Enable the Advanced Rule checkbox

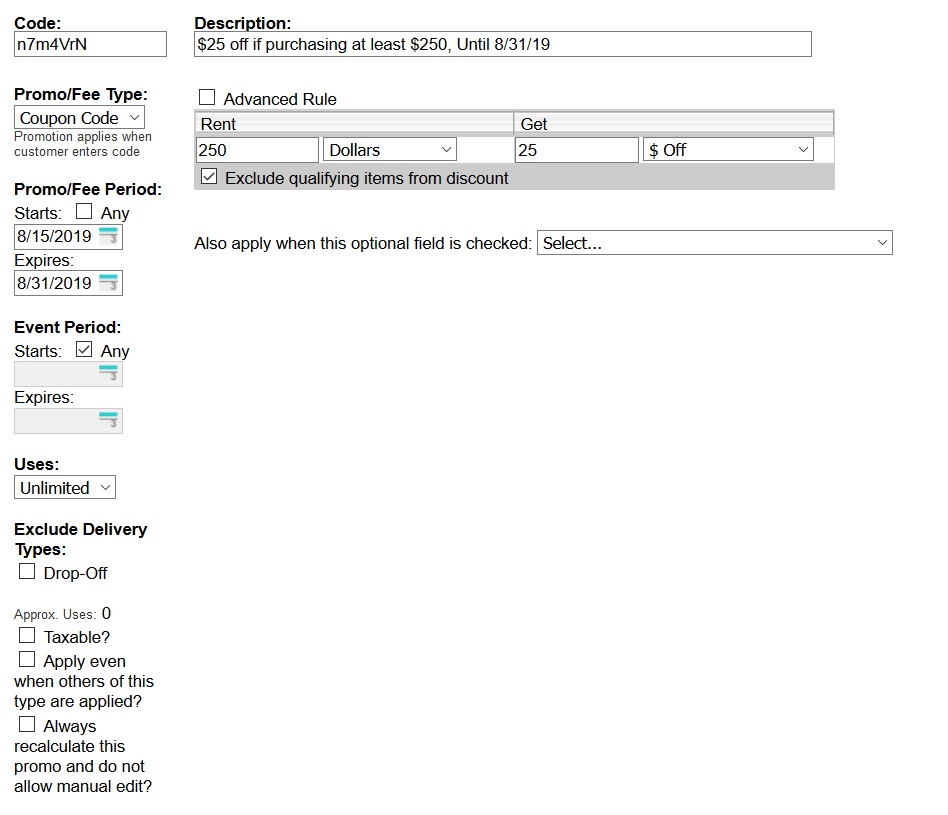[207, 98]
